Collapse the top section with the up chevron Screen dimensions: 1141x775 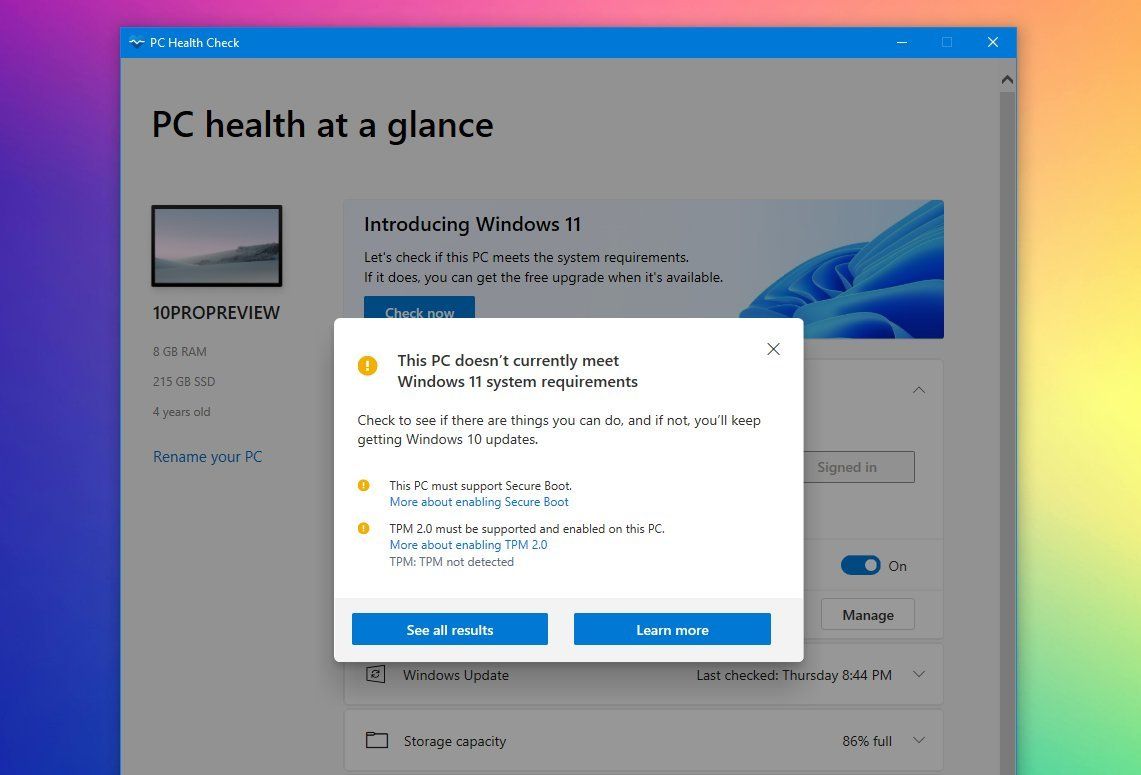click(918, 390)
